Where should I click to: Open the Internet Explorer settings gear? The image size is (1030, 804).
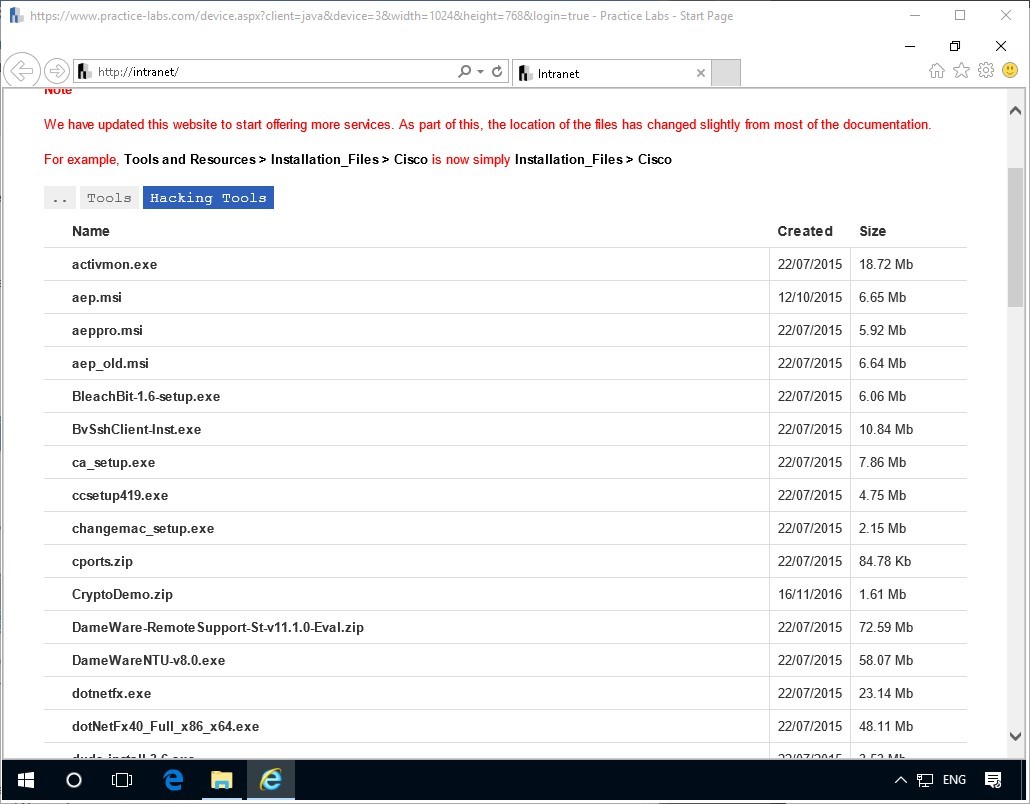(x=986, y=71)
